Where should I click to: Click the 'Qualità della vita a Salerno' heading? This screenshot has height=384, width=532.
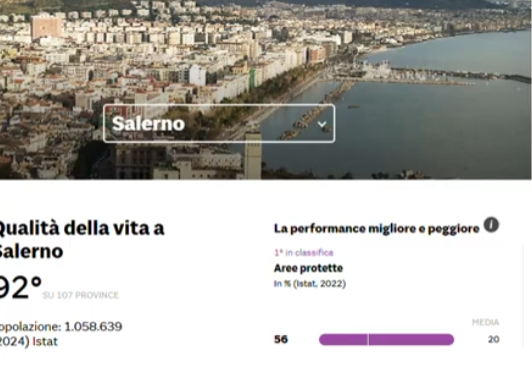[x=81, y=239]
